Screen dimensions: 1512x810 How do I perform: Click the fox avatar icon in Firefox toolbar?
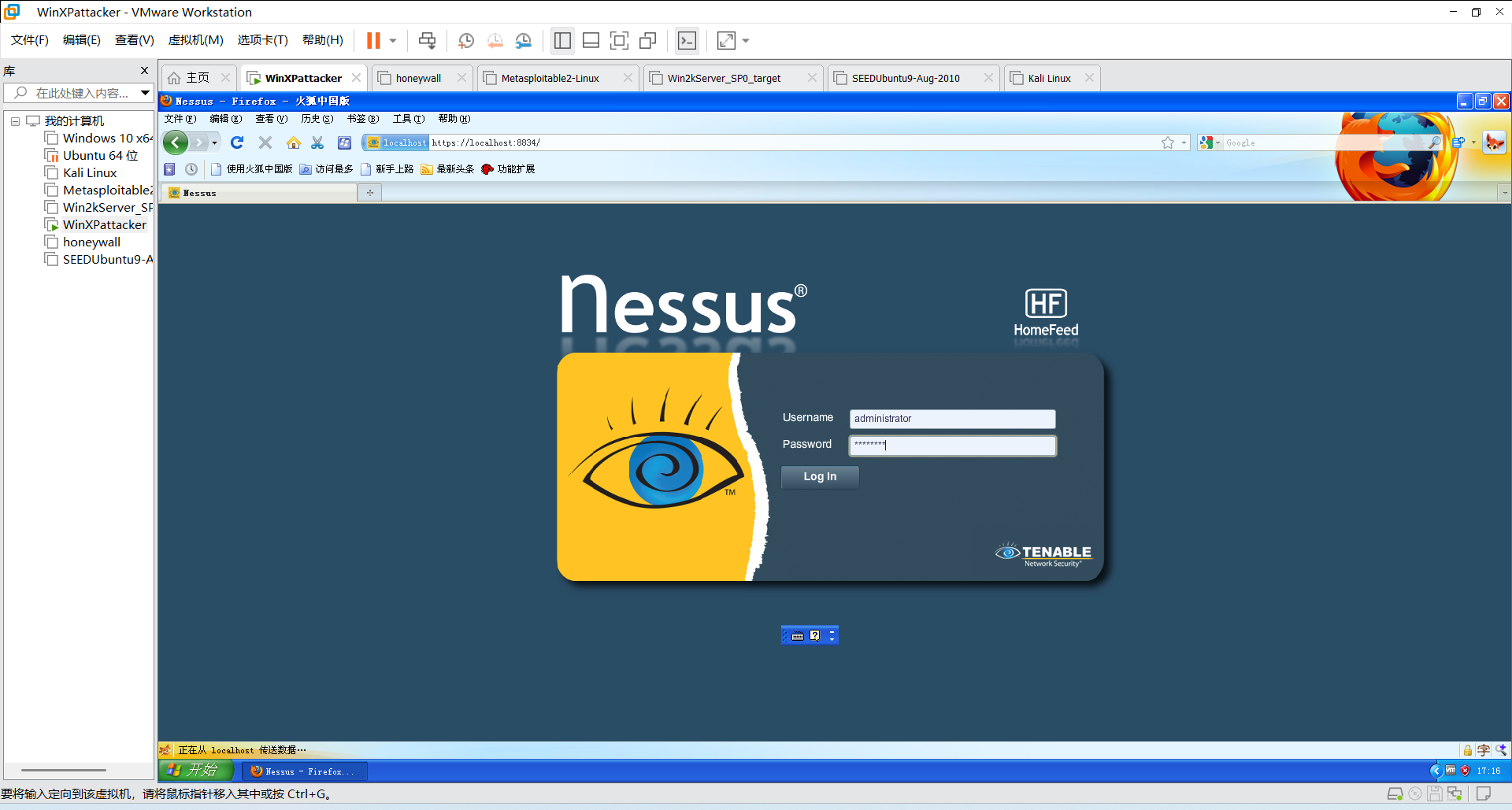(x=1494, y=142)
